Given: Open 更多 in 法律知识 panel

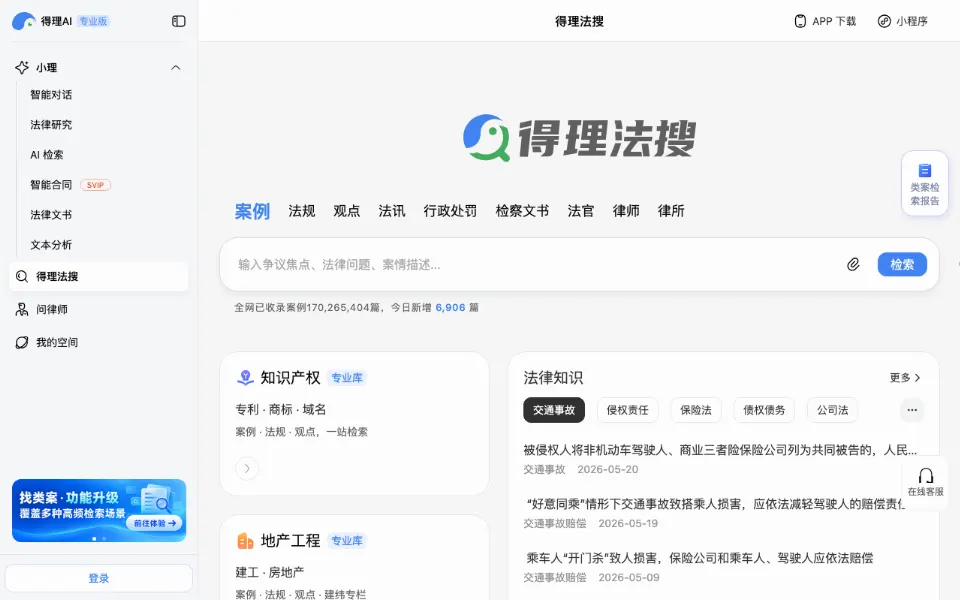Looking at the screenshot, I should pyautogui.click(x=905, y=378).
